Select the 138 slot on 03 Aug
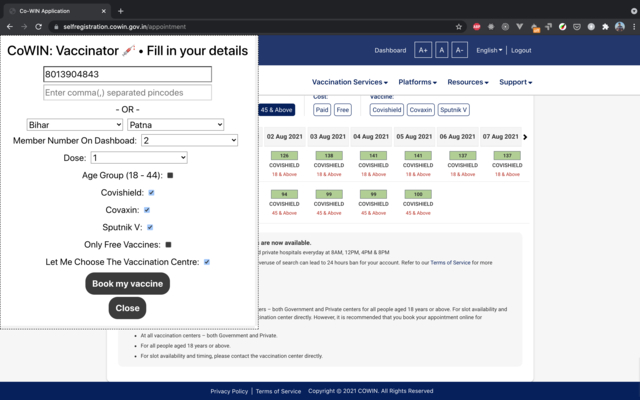 point(329,156)
